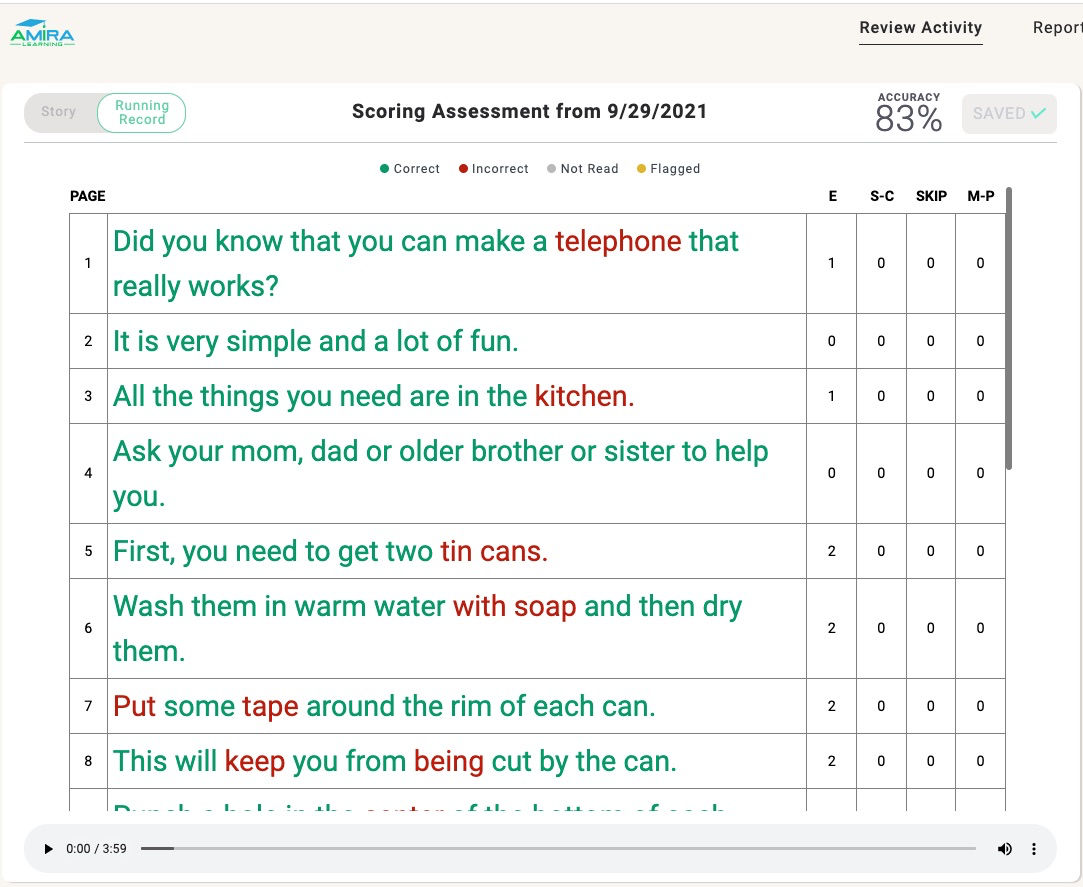Click the green Correct legend indicator
Screen dimensions: 1083x887
[x=384, y=169]
